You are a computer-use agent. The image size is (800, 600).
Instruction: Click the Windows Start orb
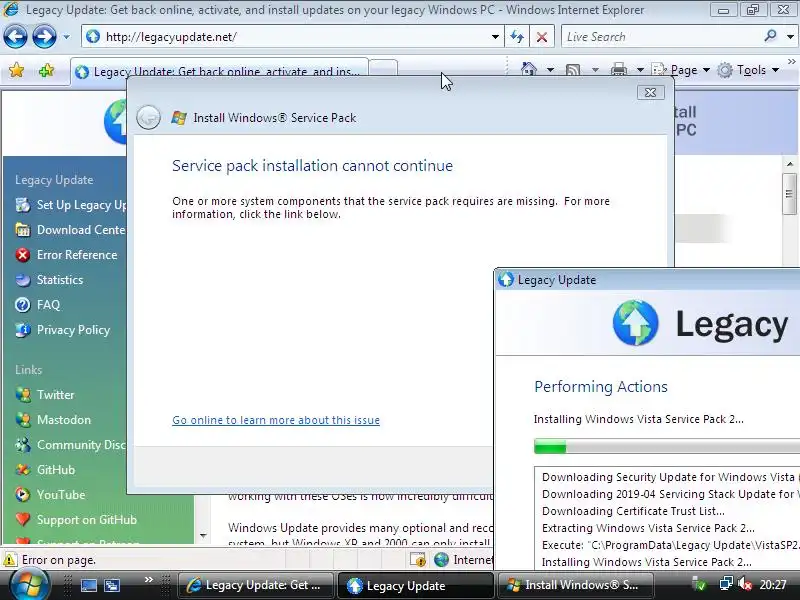point(29,585)
